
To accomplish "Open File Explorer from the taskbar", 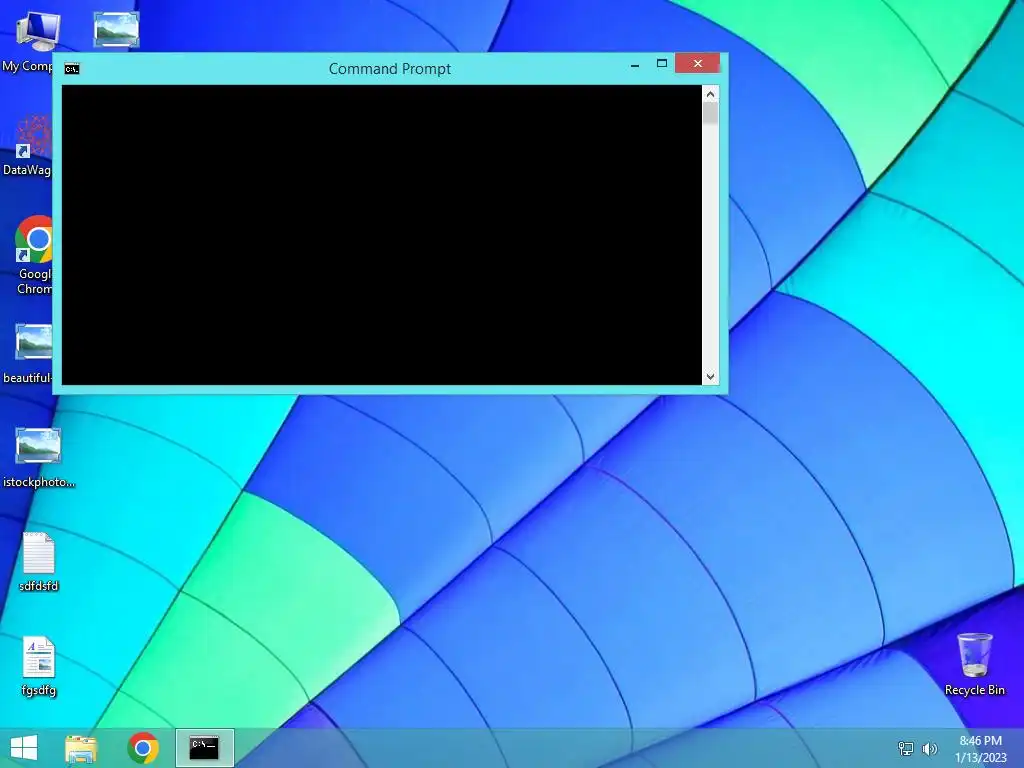I will point(81,748).
